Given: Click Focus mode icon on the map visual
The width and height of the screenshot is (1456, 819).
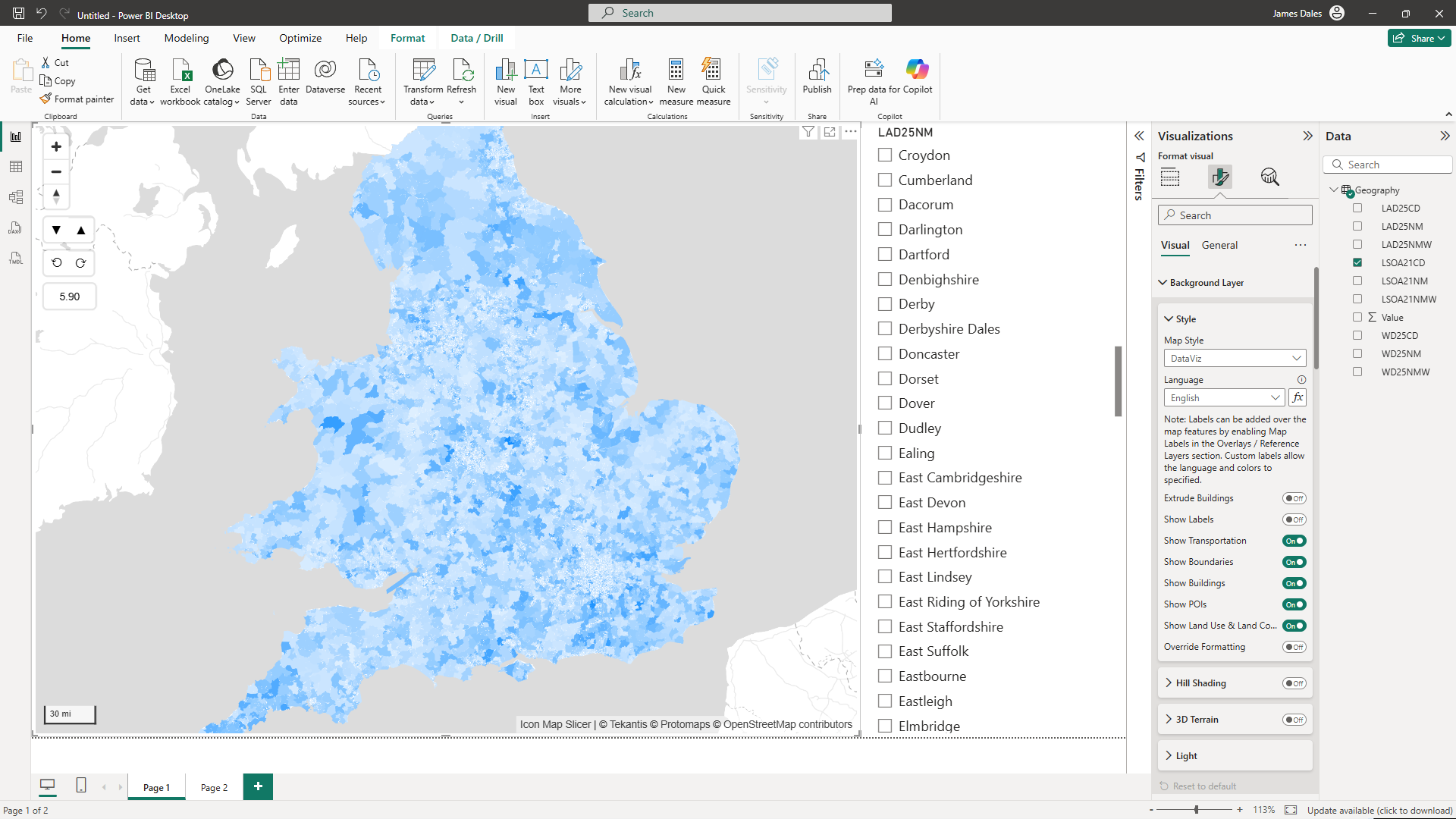Looking at the screenshot, I should coord(830,132).
